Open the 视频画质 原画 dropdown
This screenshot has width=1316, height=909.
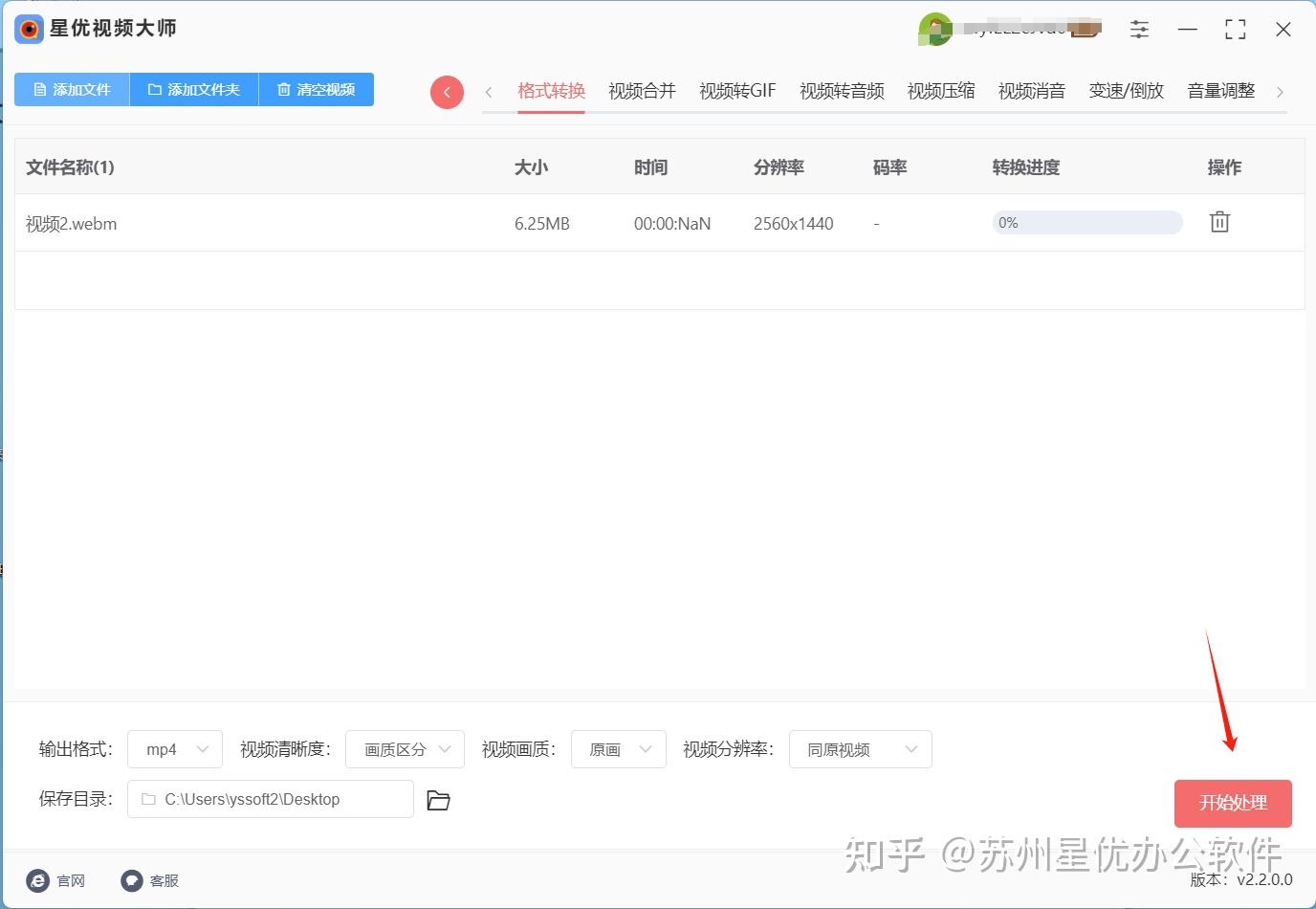coord(618,749)
